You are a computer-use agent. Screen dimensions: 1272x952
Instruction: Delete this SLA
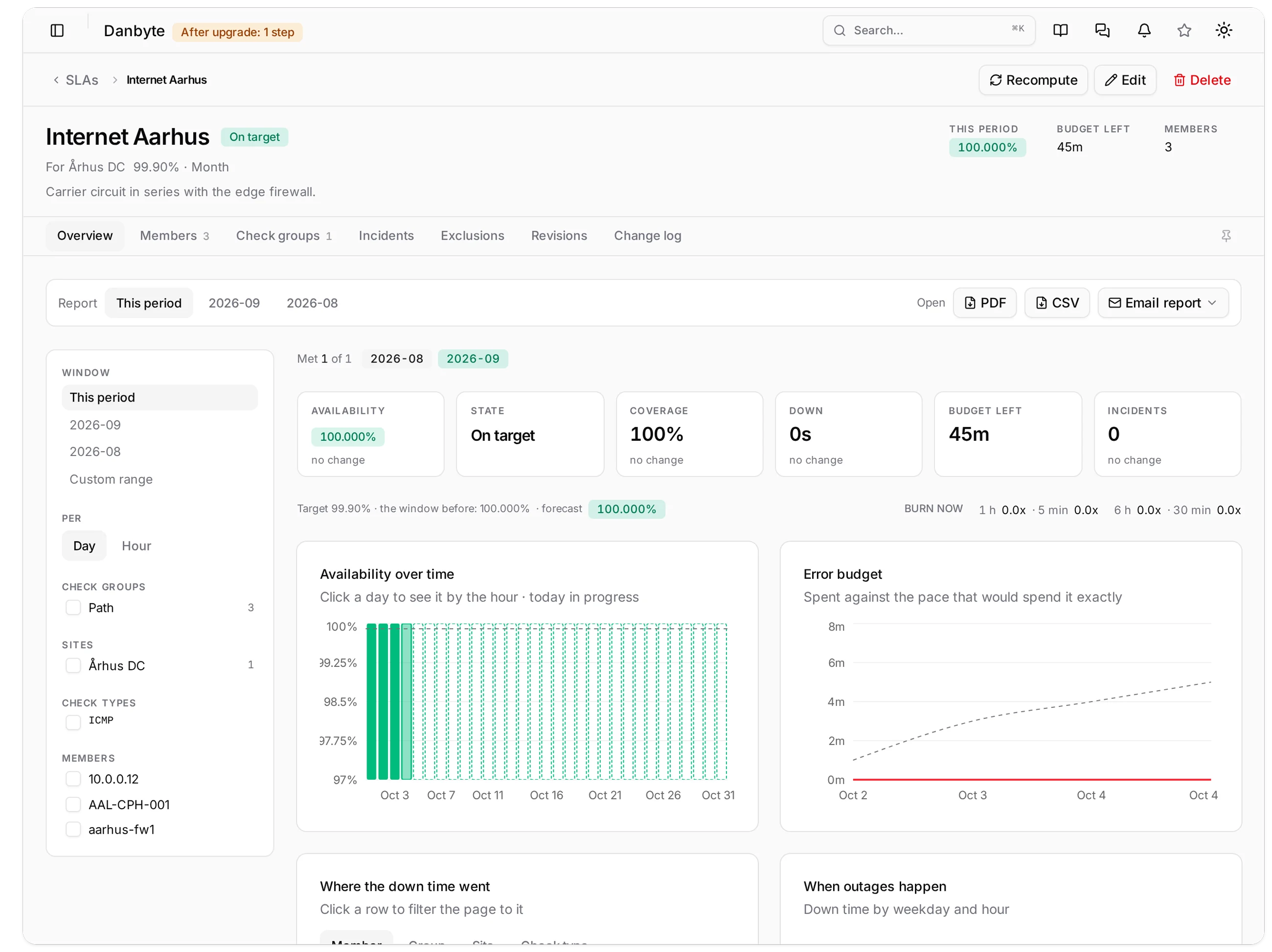1202,80
